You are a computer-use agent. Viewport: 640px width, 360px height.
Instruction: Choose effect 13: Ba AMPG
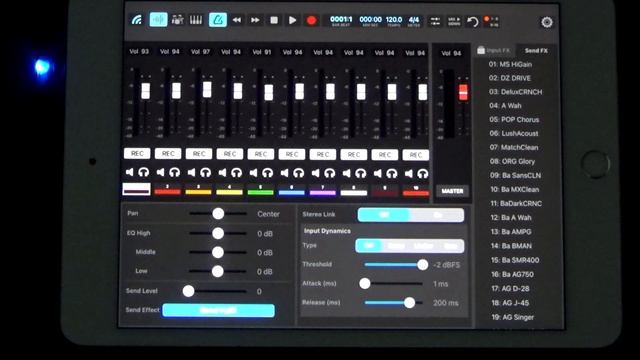(x=511, y=232)
